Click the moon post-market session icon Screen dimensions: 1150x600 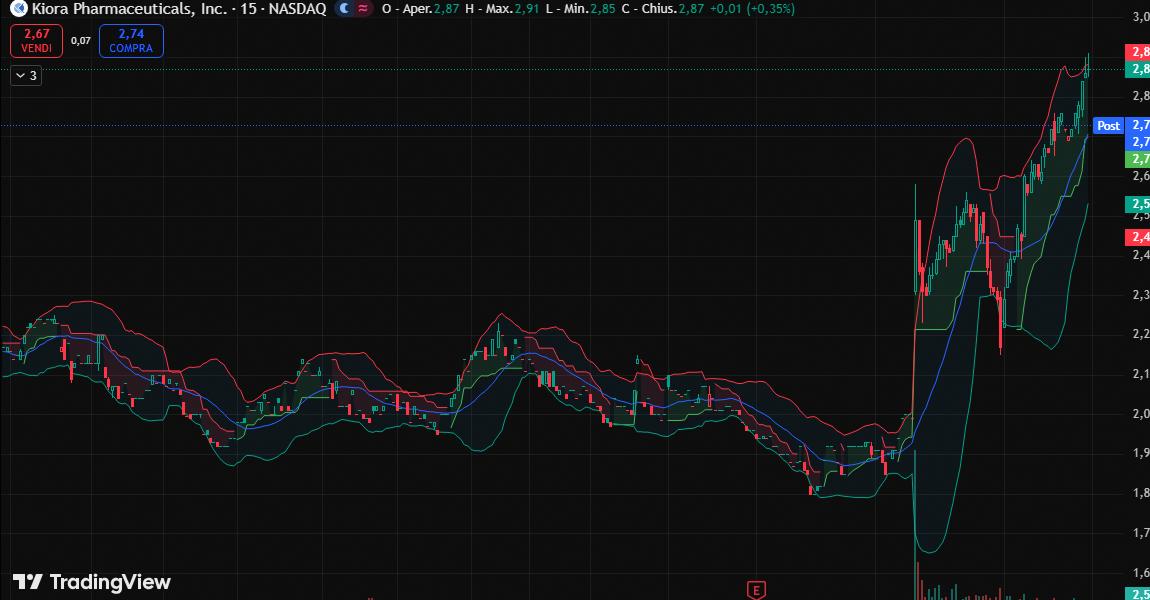click(x=344, y=9)
